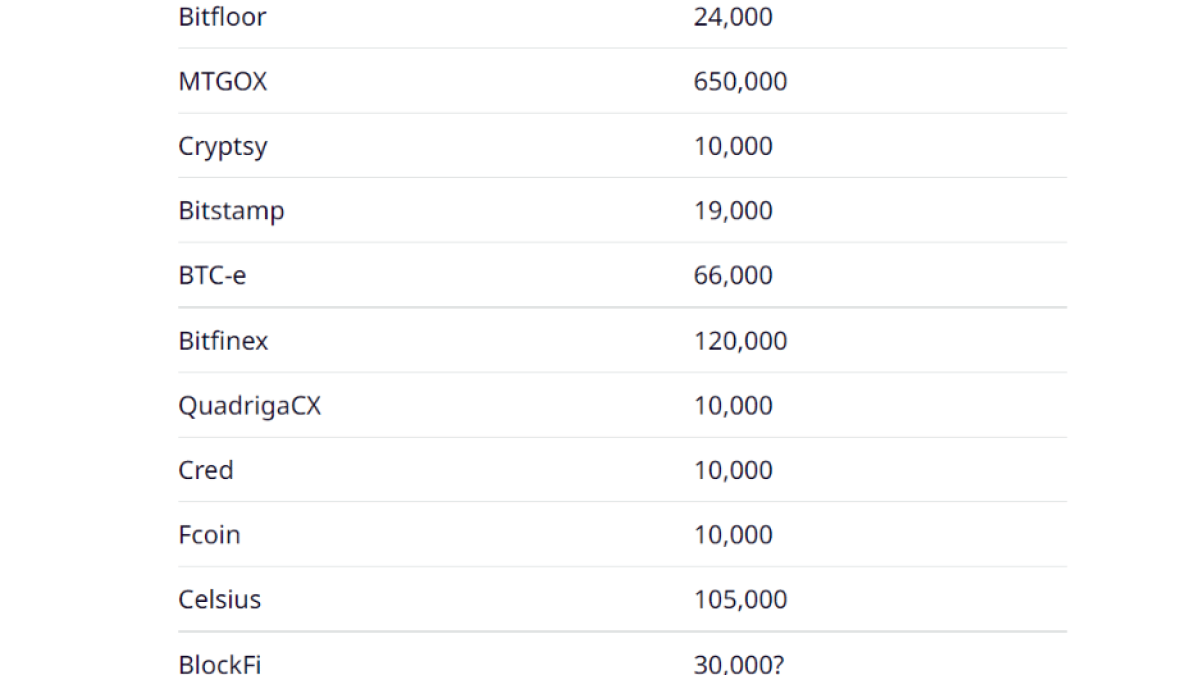Select the 66,000 figure
The image size is (1200, 675).
point(733,276)
